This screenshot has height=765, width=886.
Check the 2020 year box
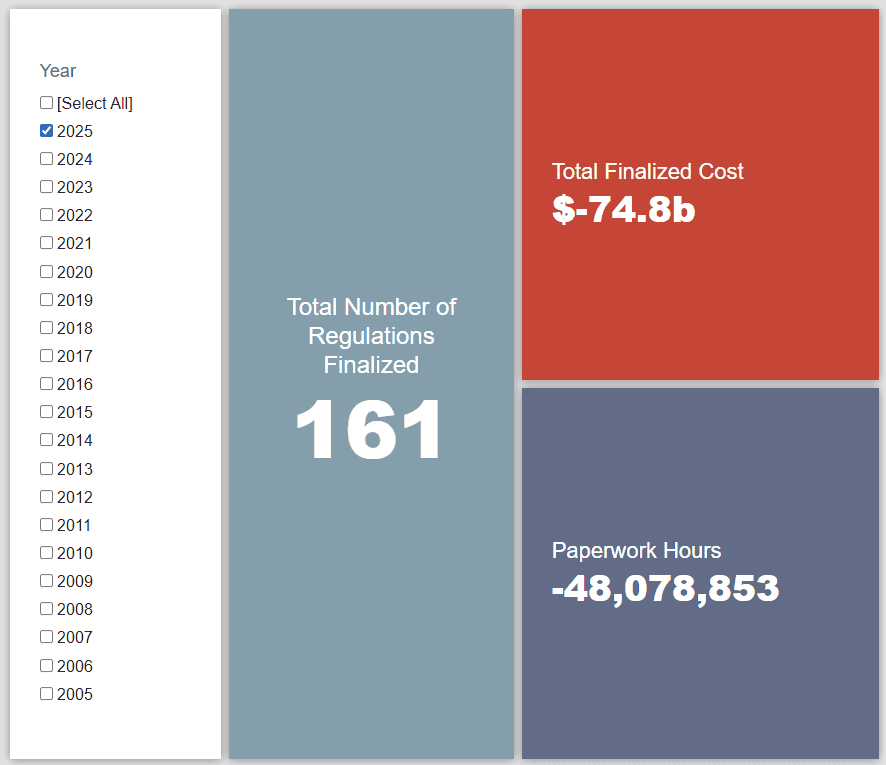[x=47, y=272]
